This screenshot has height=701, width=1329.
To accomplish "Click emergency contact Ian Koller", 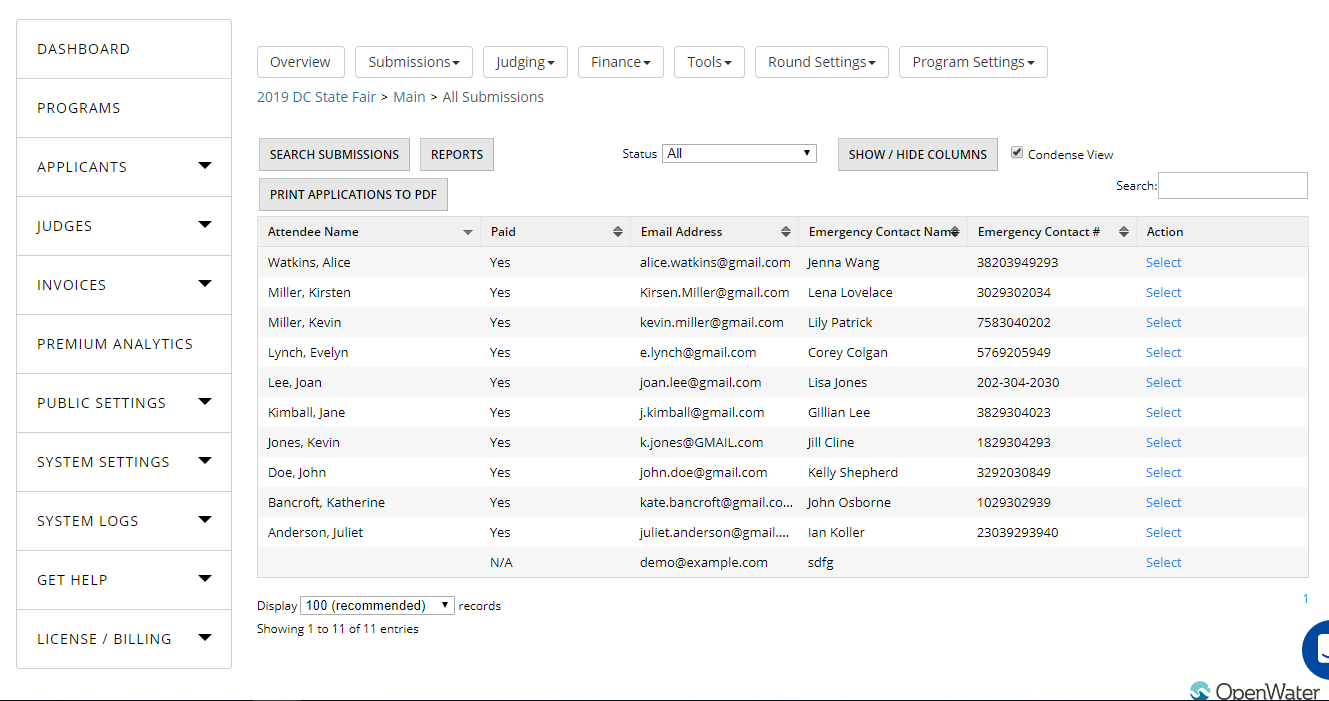I will click(x=836, y=532).
